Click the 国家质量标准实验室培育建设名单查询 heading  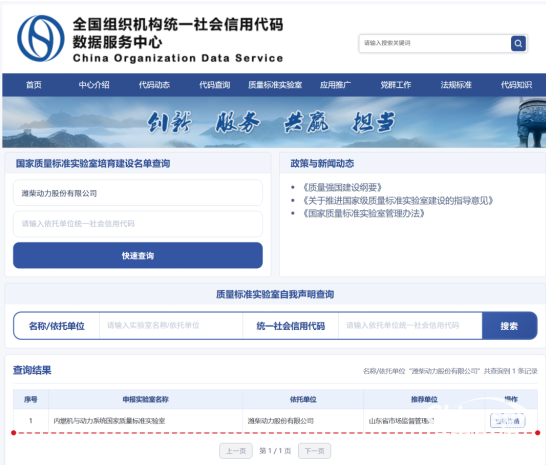[x=93, y=163]
